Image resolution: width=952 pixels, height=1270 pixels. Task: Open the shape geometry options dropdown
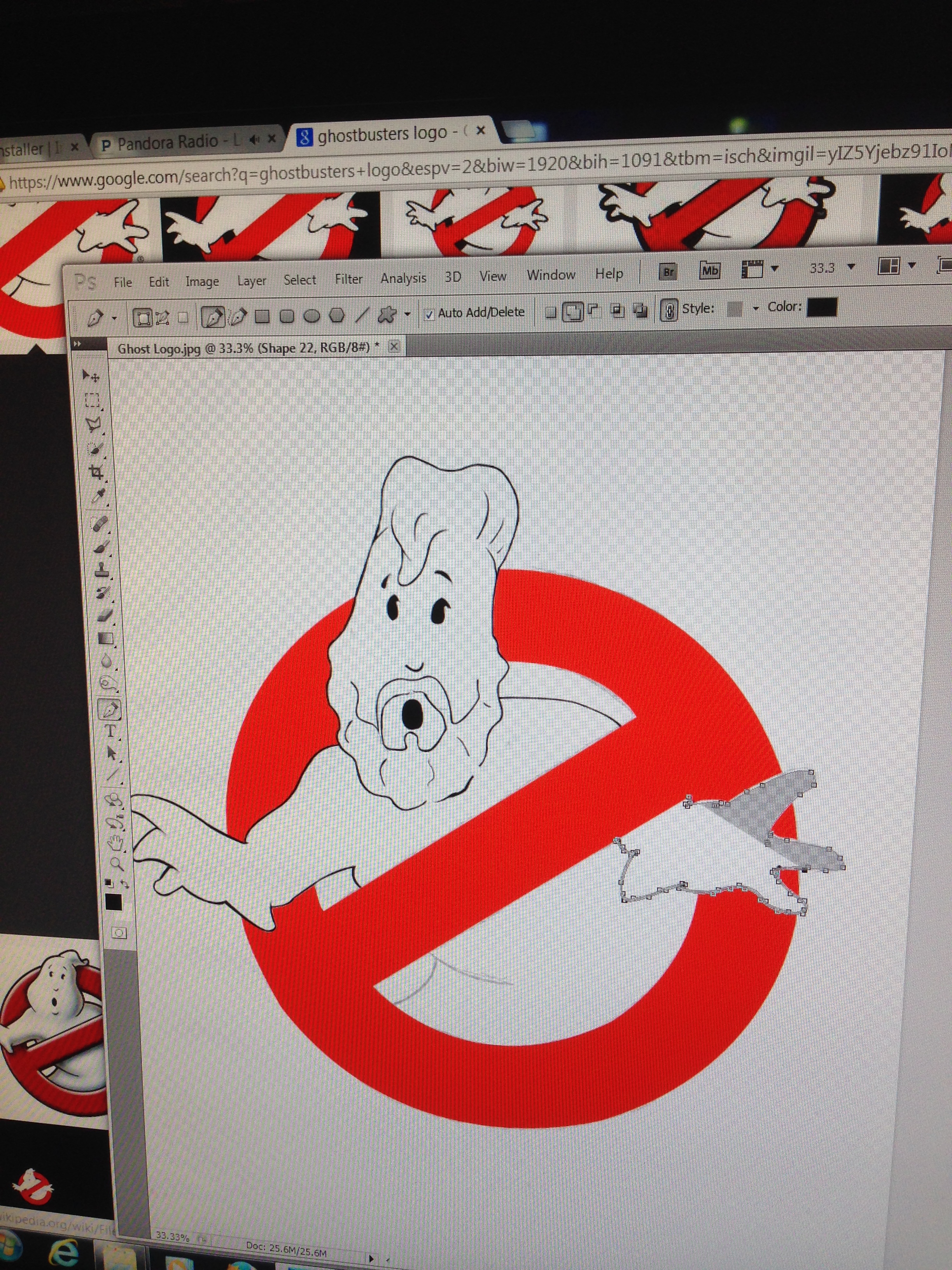408,315
